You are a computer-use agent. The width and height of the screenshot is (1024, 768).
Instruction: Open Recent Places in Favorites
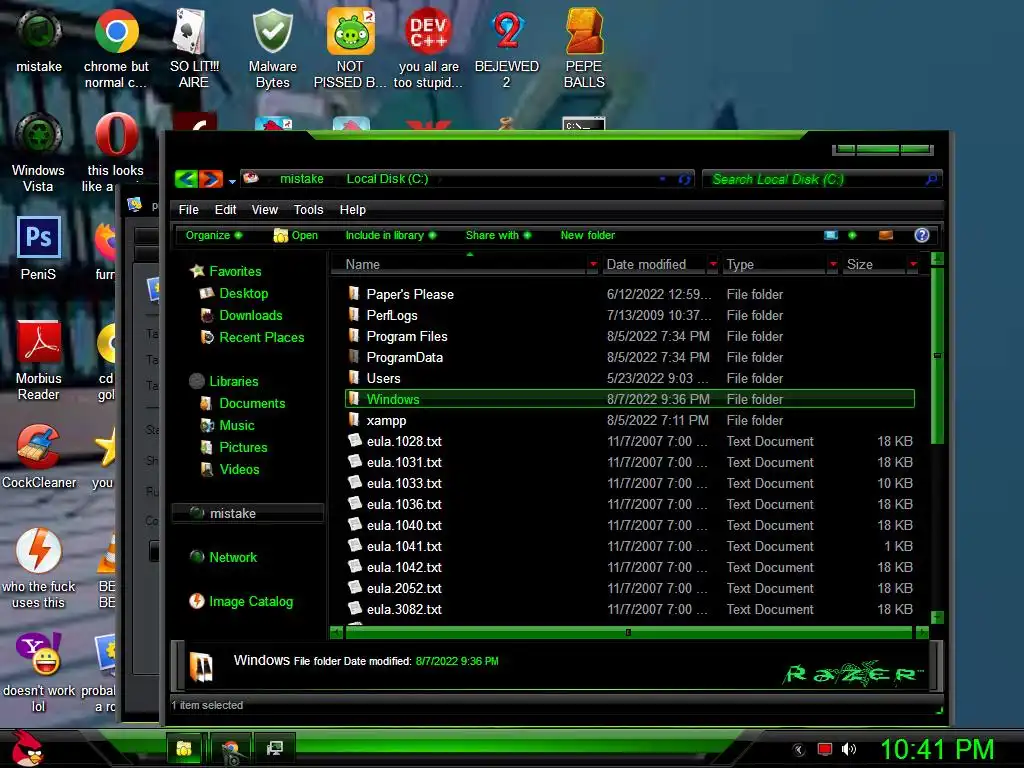[x=252, y=338]
